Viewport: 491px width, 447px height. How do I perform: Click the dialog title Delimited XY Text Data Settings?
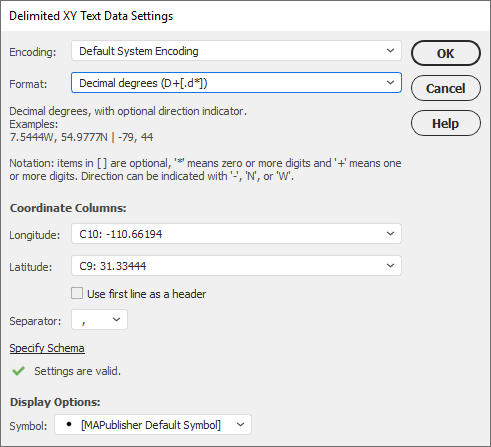[91, 16]
